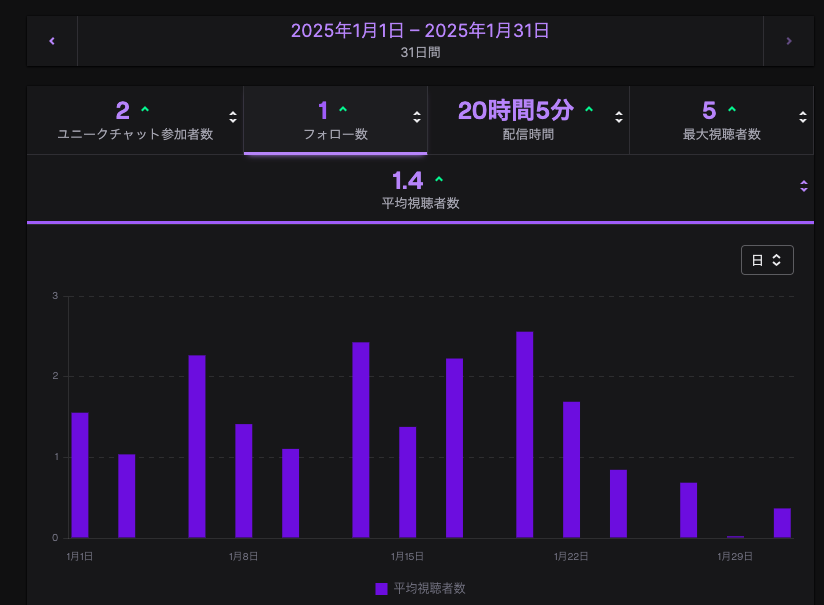The image size is (824, 605).
Task: Click the 平均視聴者数 legend label text
Action: [x=429, y=589]
